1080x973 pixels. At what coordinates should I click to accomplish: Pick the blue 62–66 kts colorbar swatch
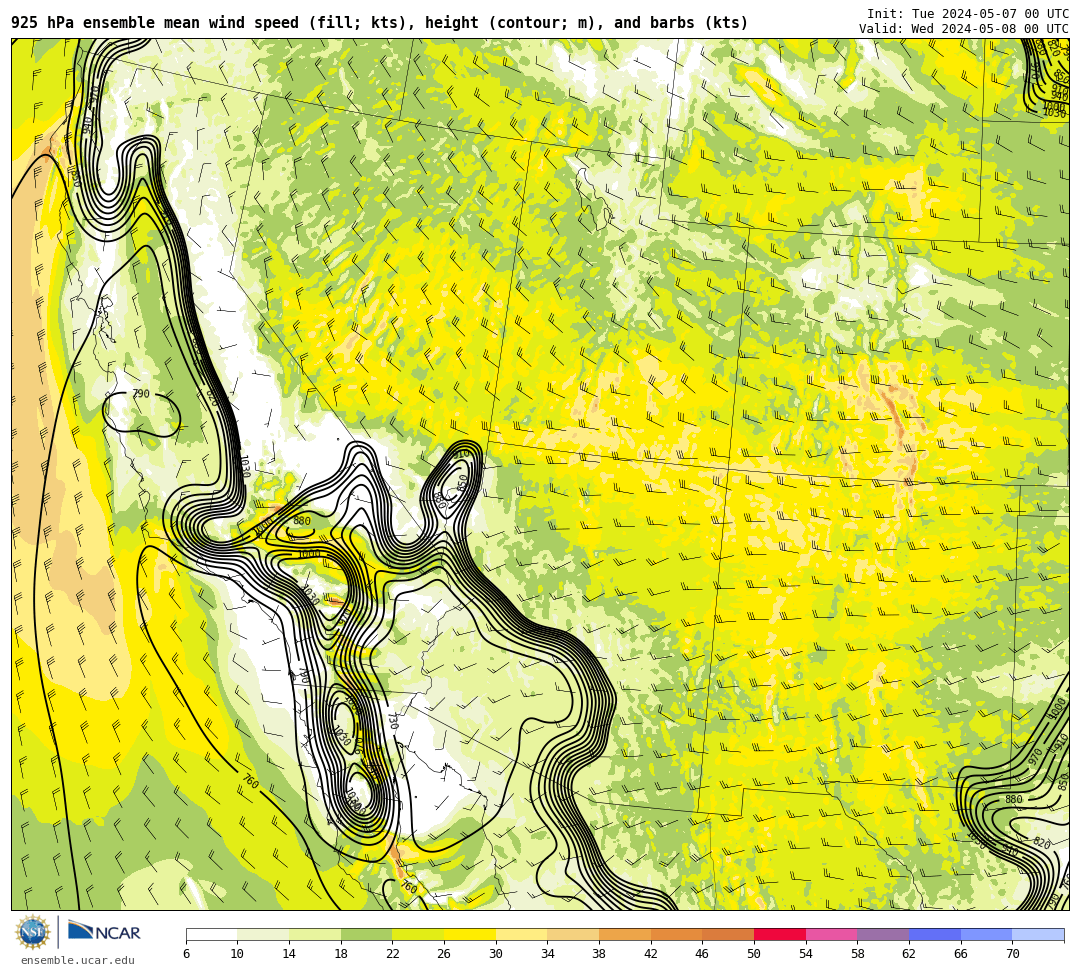click(x=935, y=934)
